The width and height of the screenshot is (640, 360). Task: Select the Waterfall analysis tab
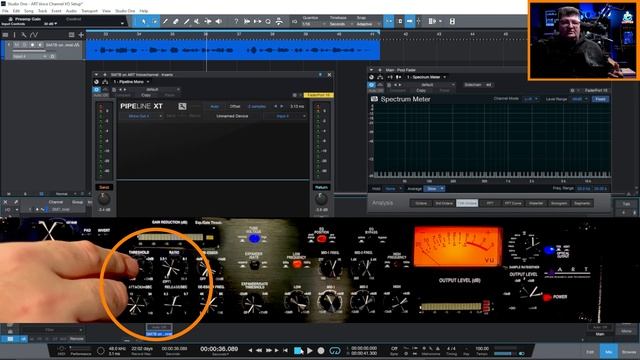[536, 203]
